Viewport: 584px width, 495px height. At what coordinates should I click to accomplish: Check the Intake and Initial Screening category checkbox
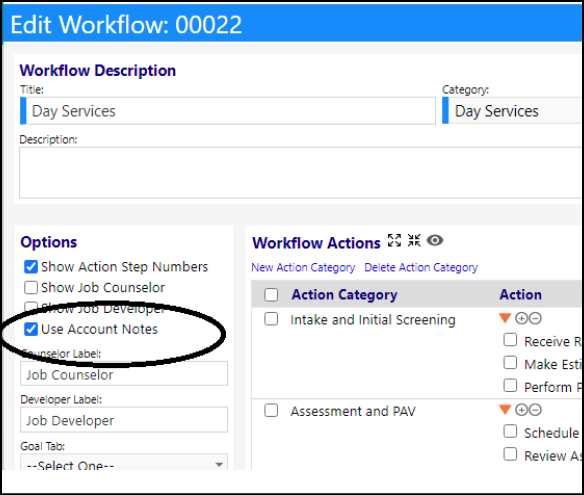pyautogui.click(x=271, y=319)
